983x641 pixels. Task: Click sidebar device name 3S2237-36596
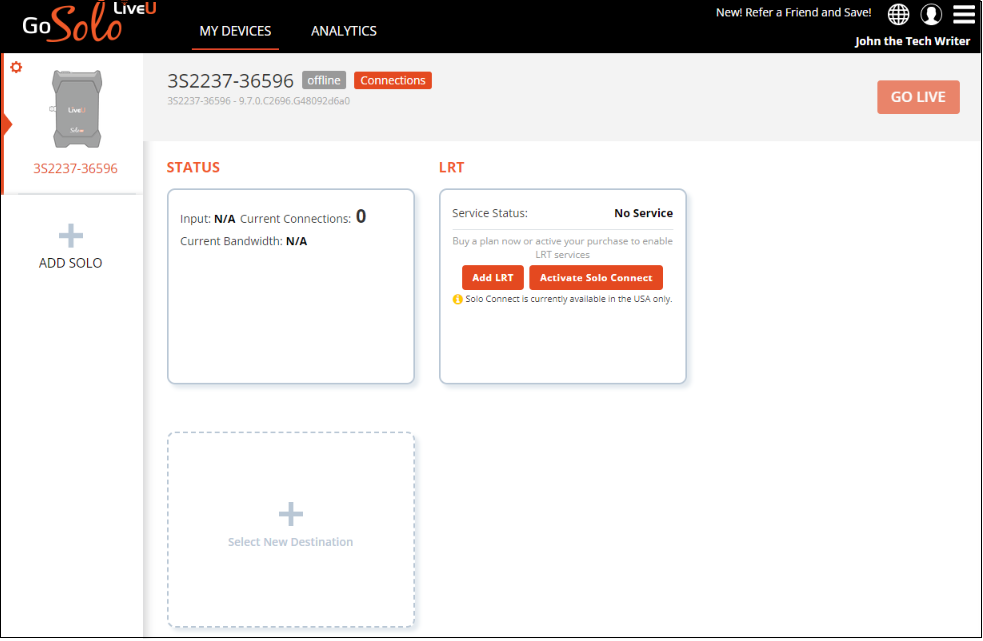[75, 169]
